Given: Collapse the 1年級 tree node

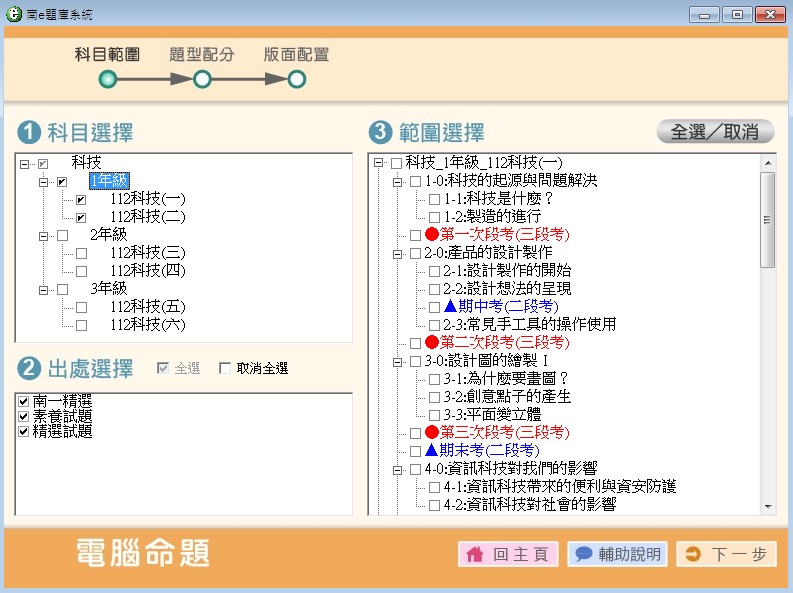Looking at the screenshot, I should pos(43,181).
